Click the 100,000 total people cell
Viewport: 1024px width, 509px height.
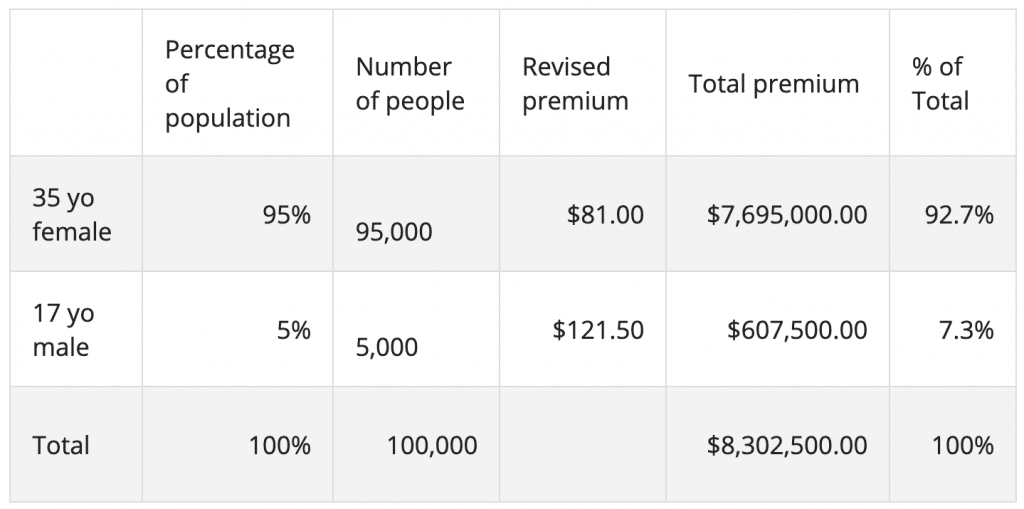(x=432, y=445)
